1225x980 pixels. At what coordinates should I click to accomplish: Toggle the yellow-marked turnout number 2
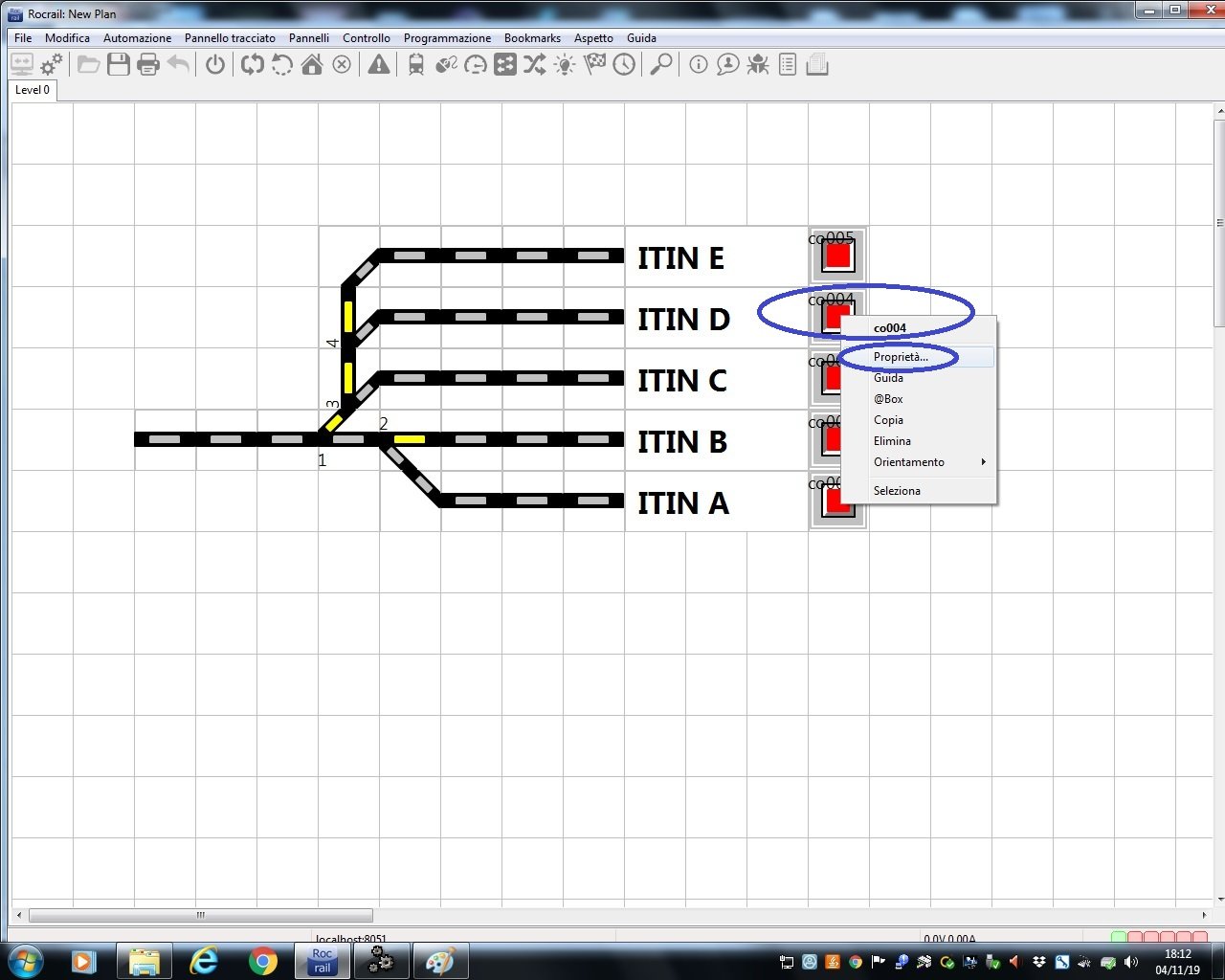point(409,439)
